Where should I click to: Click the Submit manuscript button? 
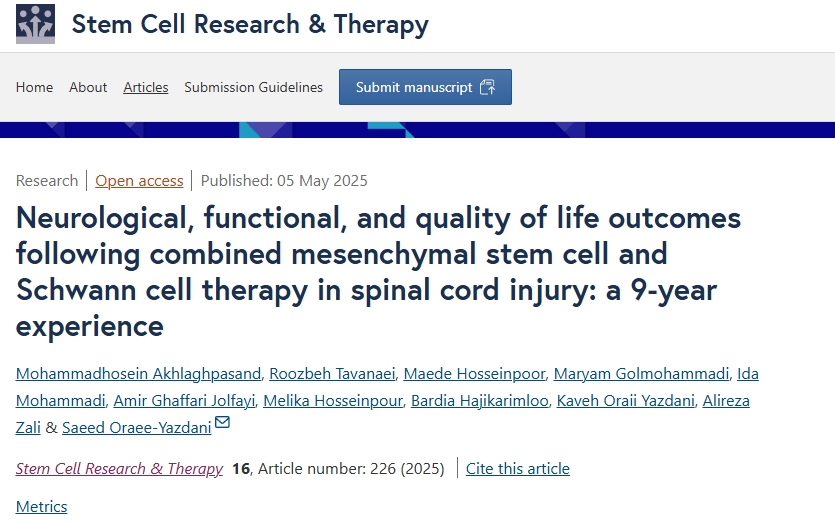pos(425,87)
